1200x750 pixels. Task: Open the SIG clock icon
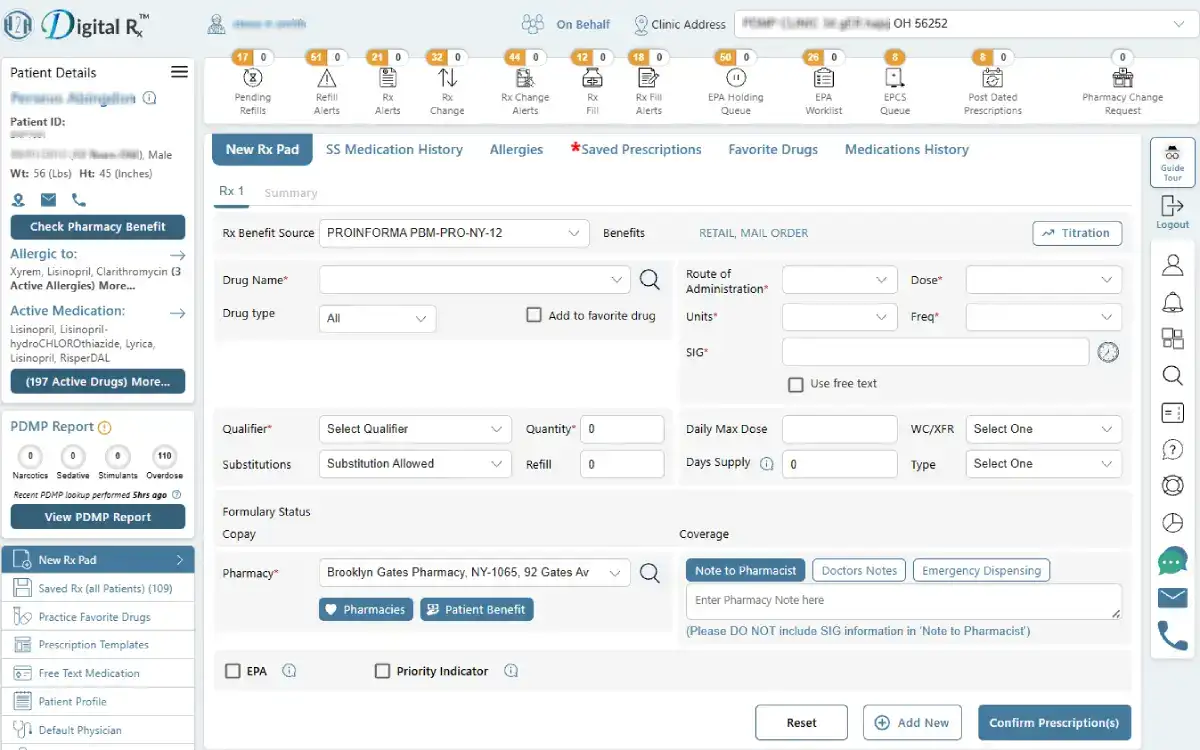coord(1108,352)
